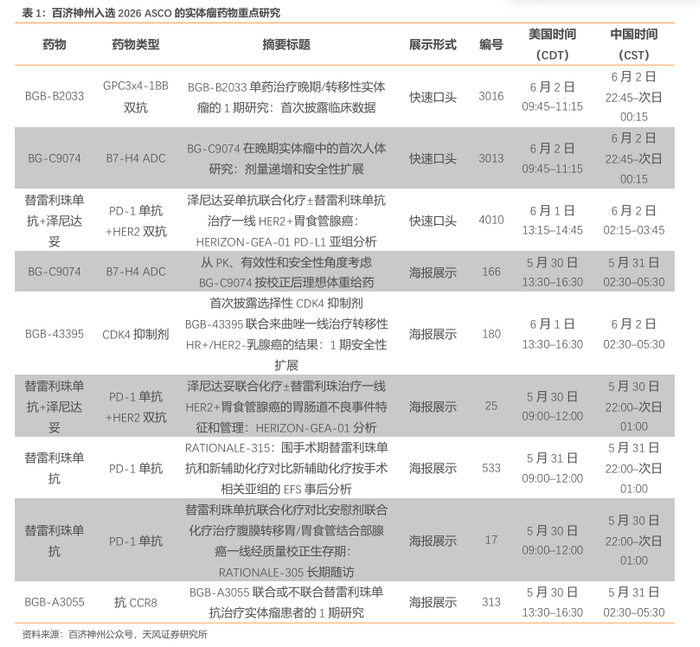Viewport: 700px width, 647px height.
Task: Select the number cell '25'
Action: 491,405
